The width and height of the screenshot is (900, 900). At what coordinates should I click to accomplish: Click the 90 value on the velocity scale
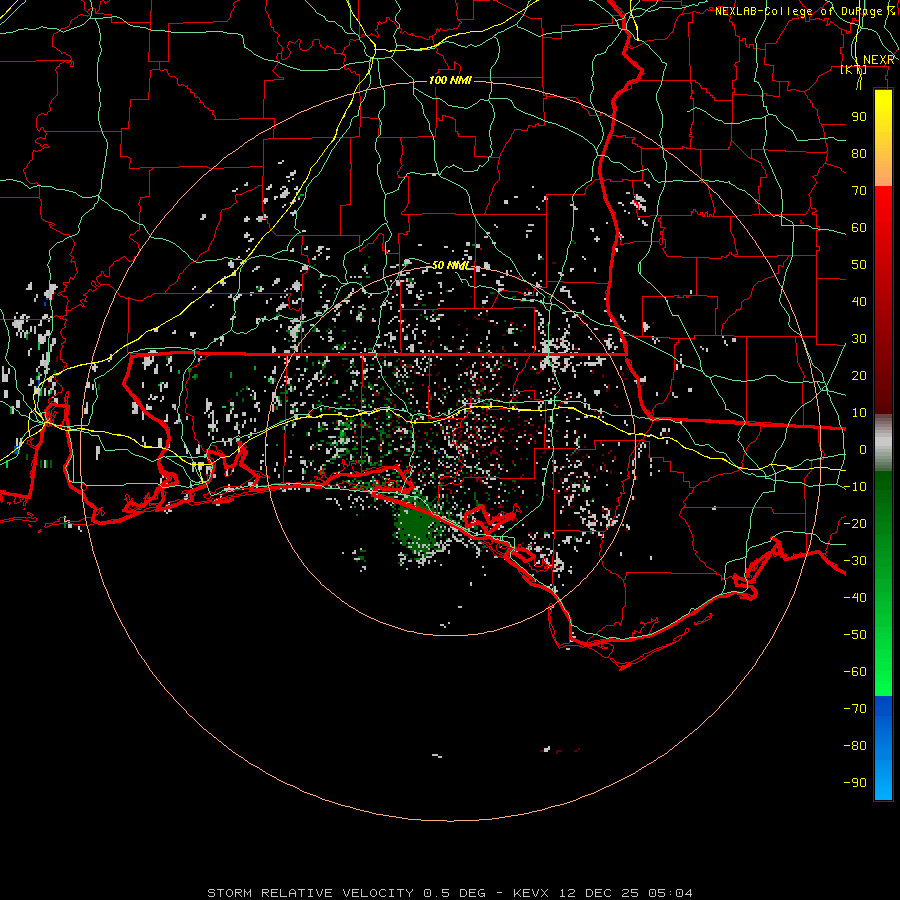point(859,117)
